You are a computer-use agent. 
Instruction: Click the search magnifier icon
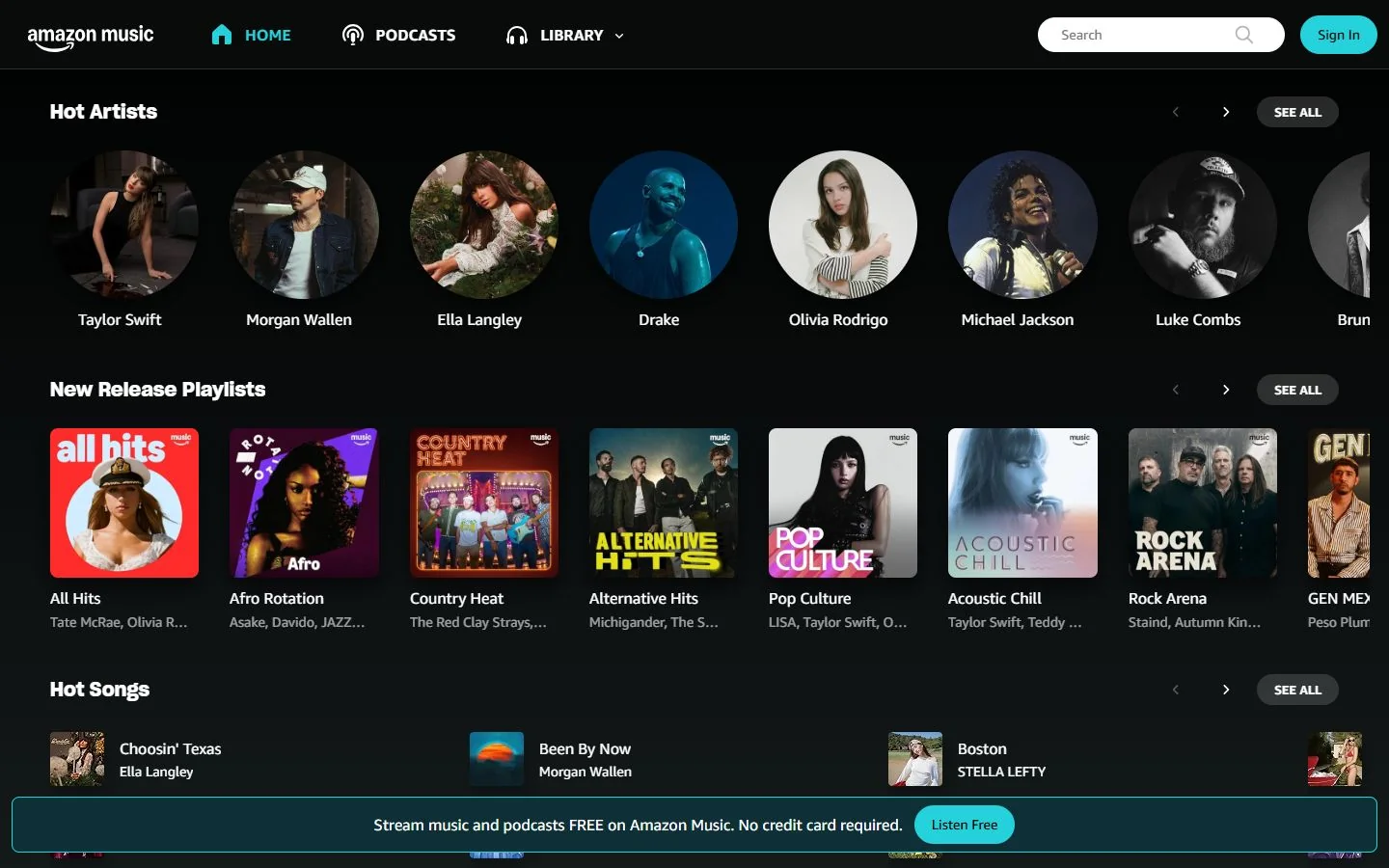click(x=1244, y=35)
